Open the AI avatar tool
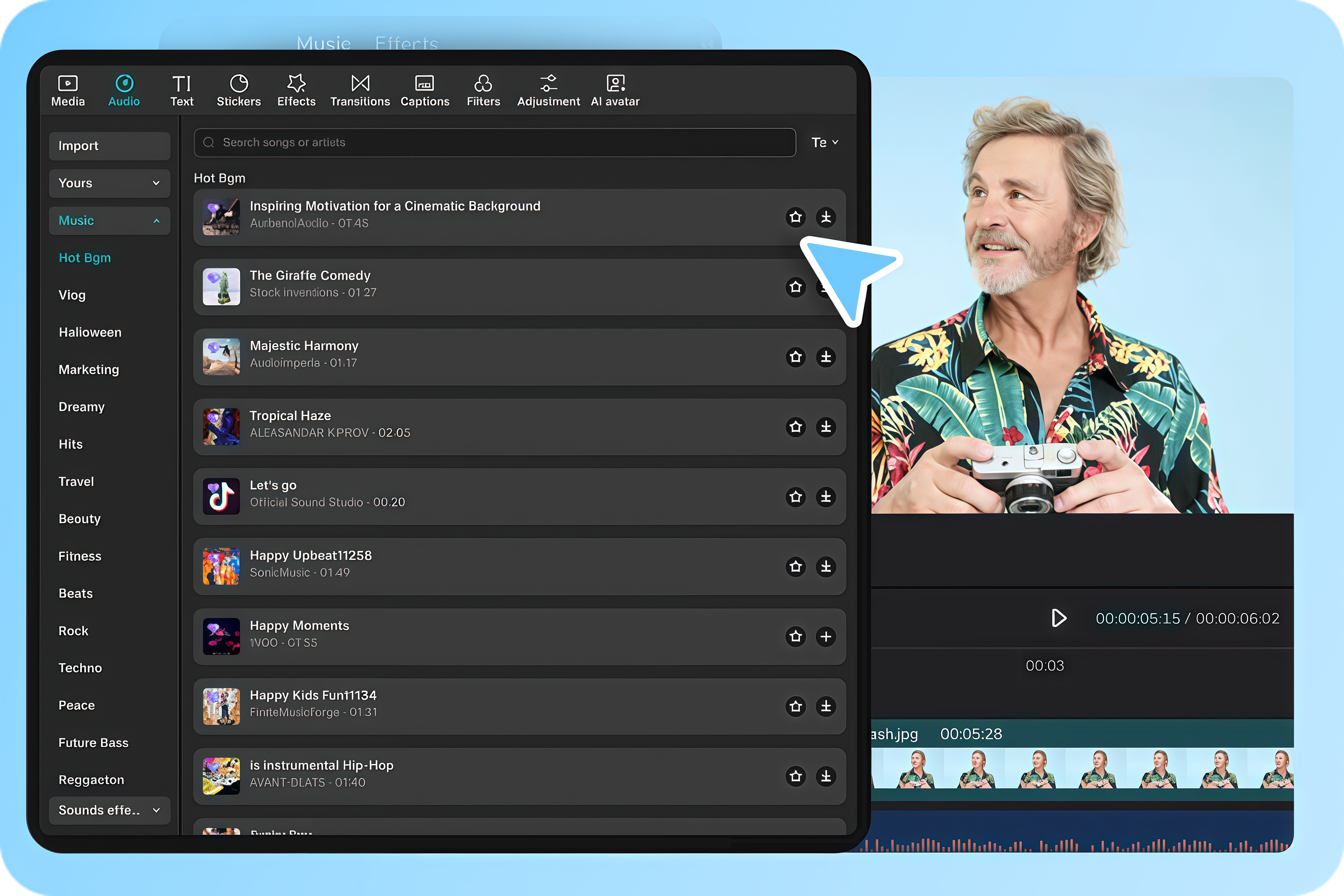1344x896 pixels. coord(615,84)
